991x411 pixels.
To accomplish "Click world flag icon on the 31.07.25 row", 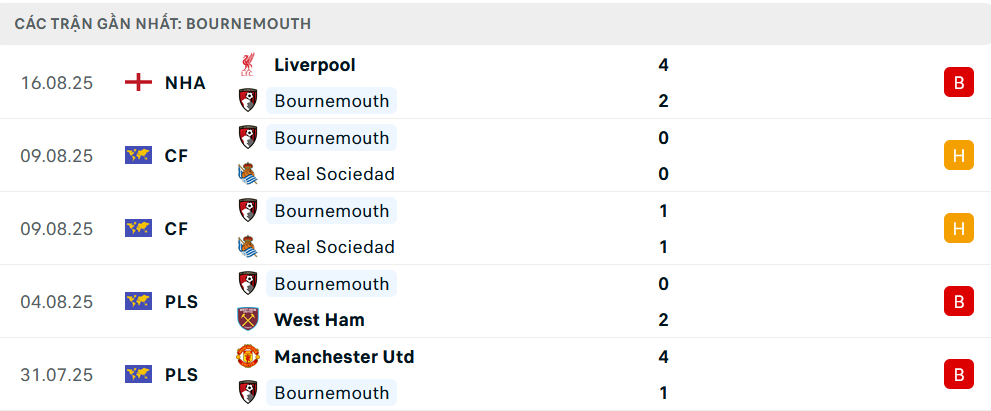I will point(138,375).
